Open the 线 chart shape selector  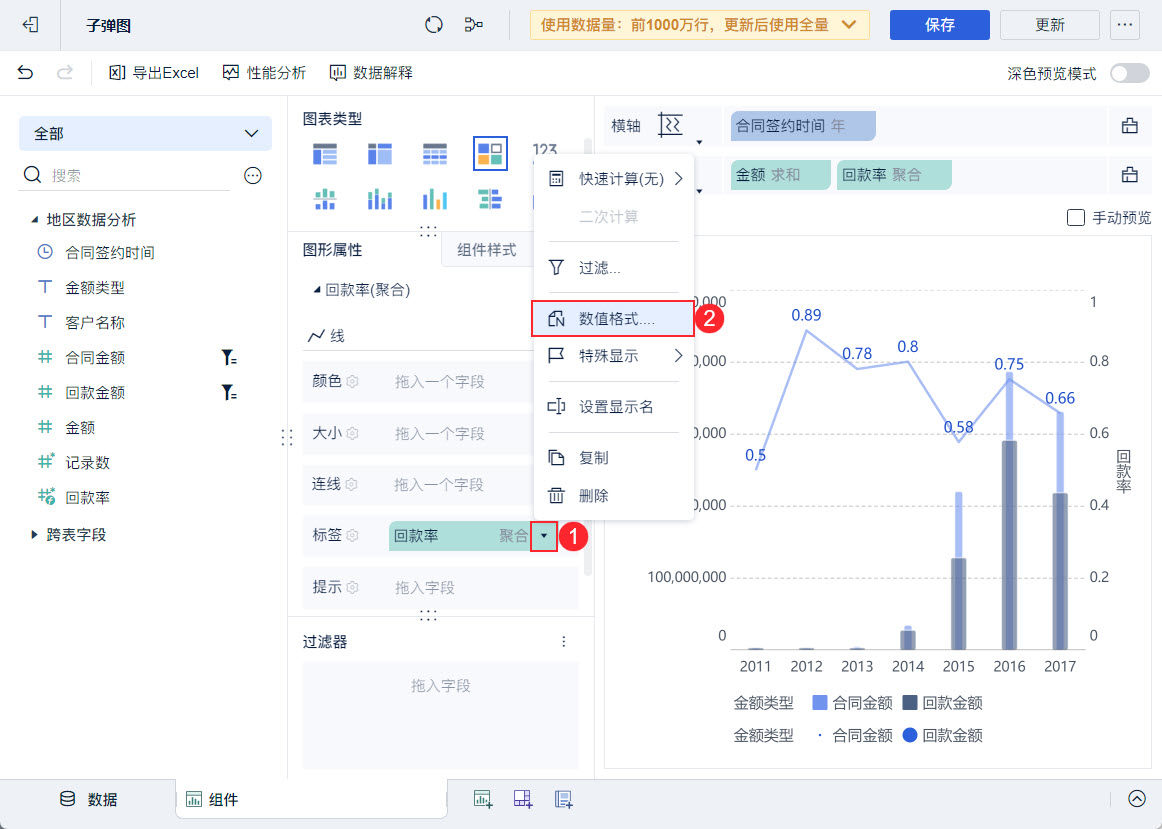tap(419, 336)
